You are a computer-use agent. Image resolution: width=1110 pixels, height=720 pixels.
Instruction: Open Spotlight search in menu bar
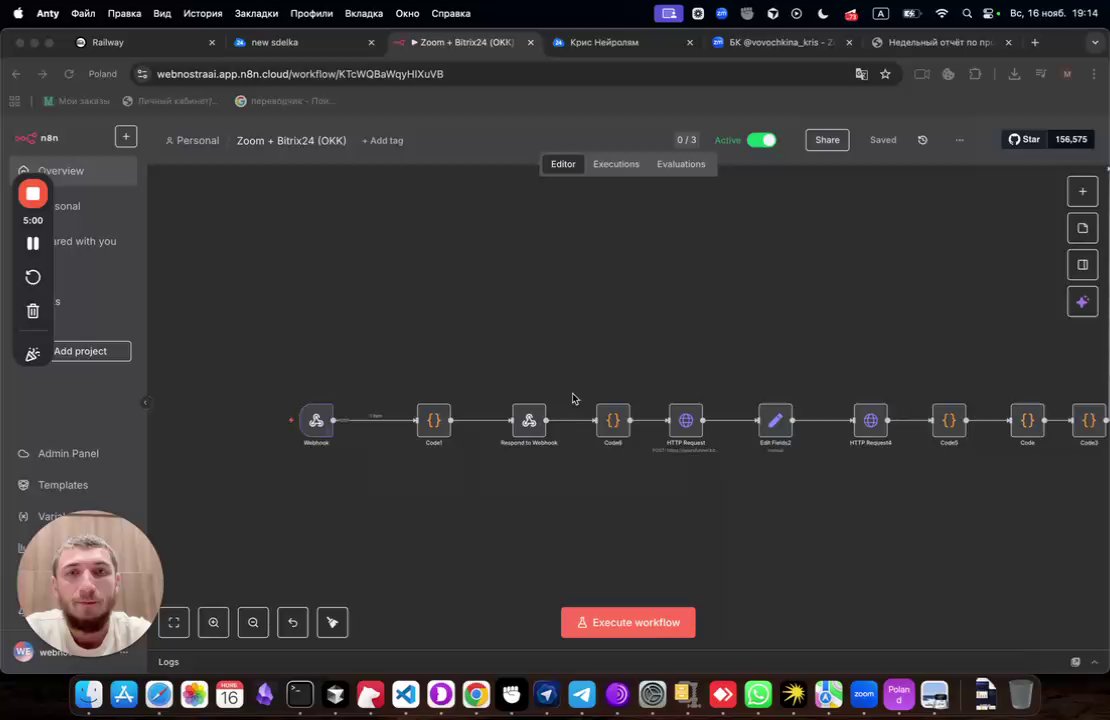[x=967, y=13]
